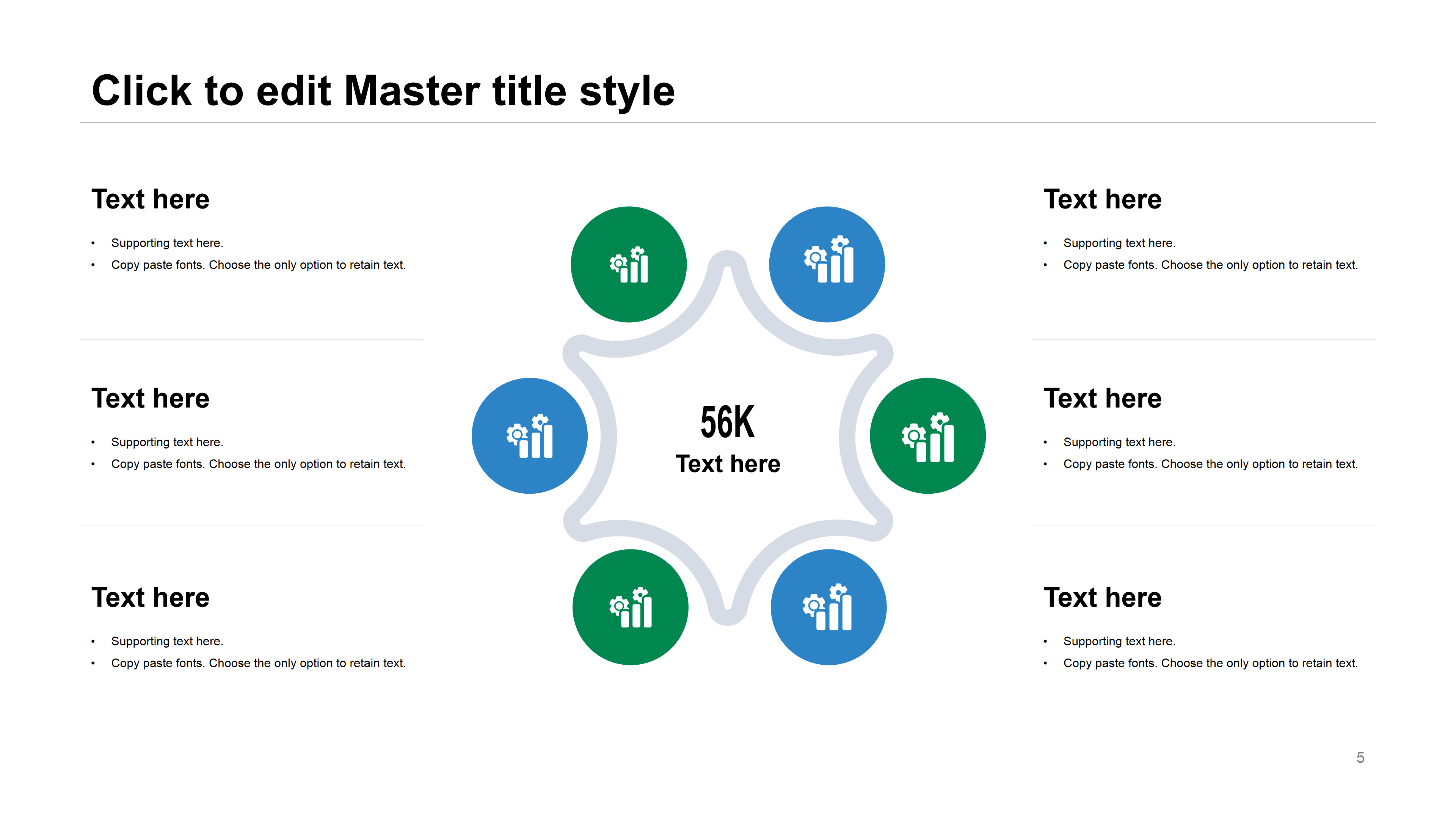Click 'Supporting text here.' in the middle-right block
Screen dimensions: 1456x819
pyautogui.click(x=1119, y=442)
